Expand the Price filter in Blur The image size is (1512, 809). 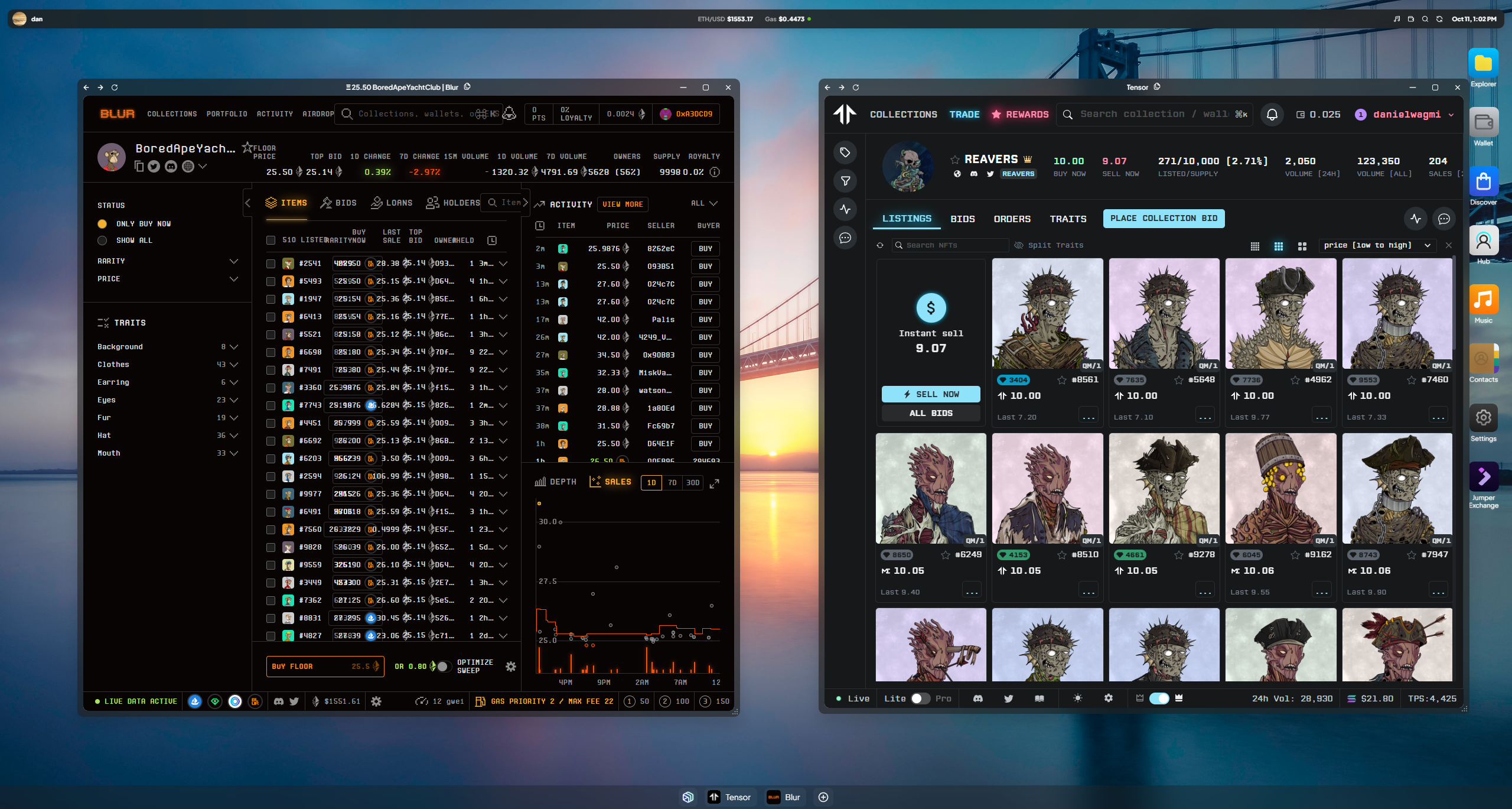[x=234, y=279]
